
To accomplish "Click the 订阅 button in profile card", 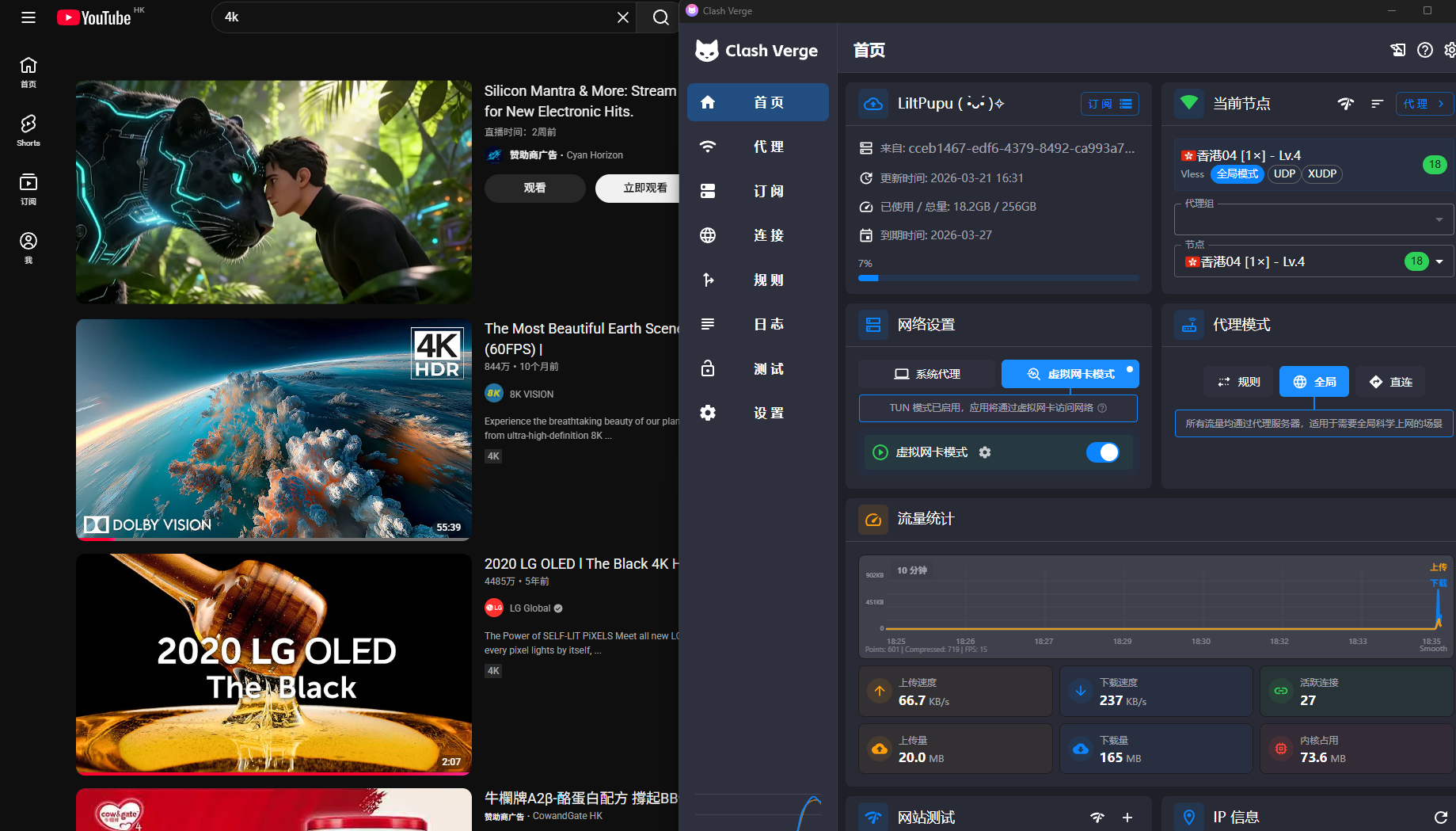I will pyautogui.click(x=1109, y=104).
